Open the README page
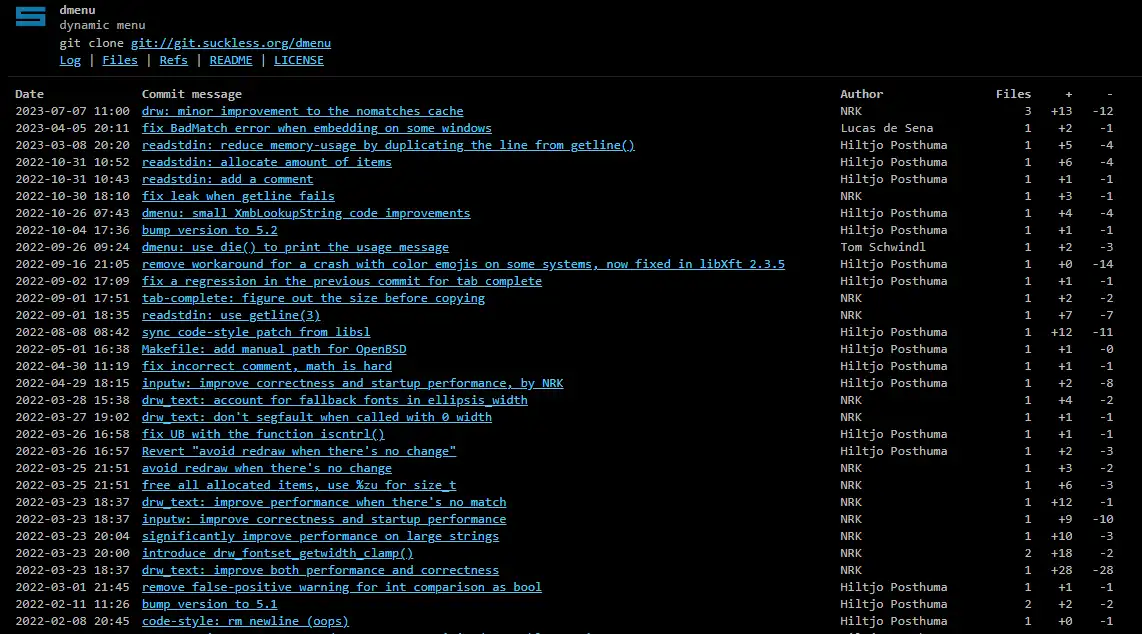Image resolution: width=1142 pixels, height=634 pixels. 231,60
